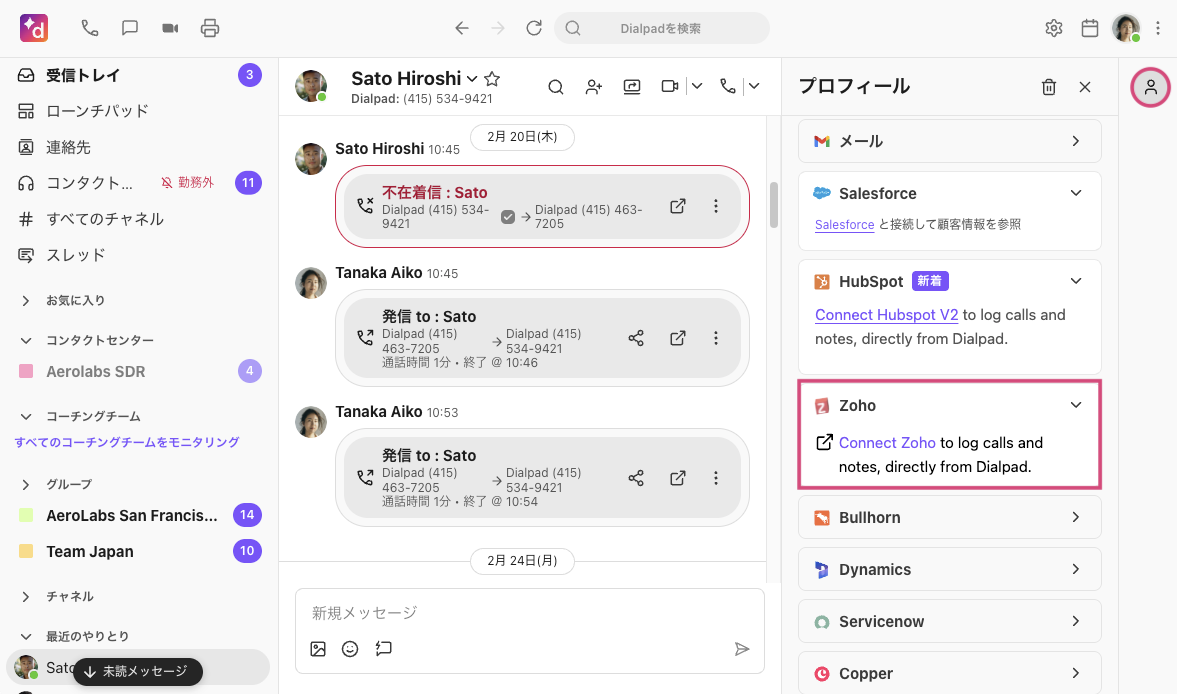
Task: Click すべてのコーチングチームをモニタリング link
Action: pos(127,443)
